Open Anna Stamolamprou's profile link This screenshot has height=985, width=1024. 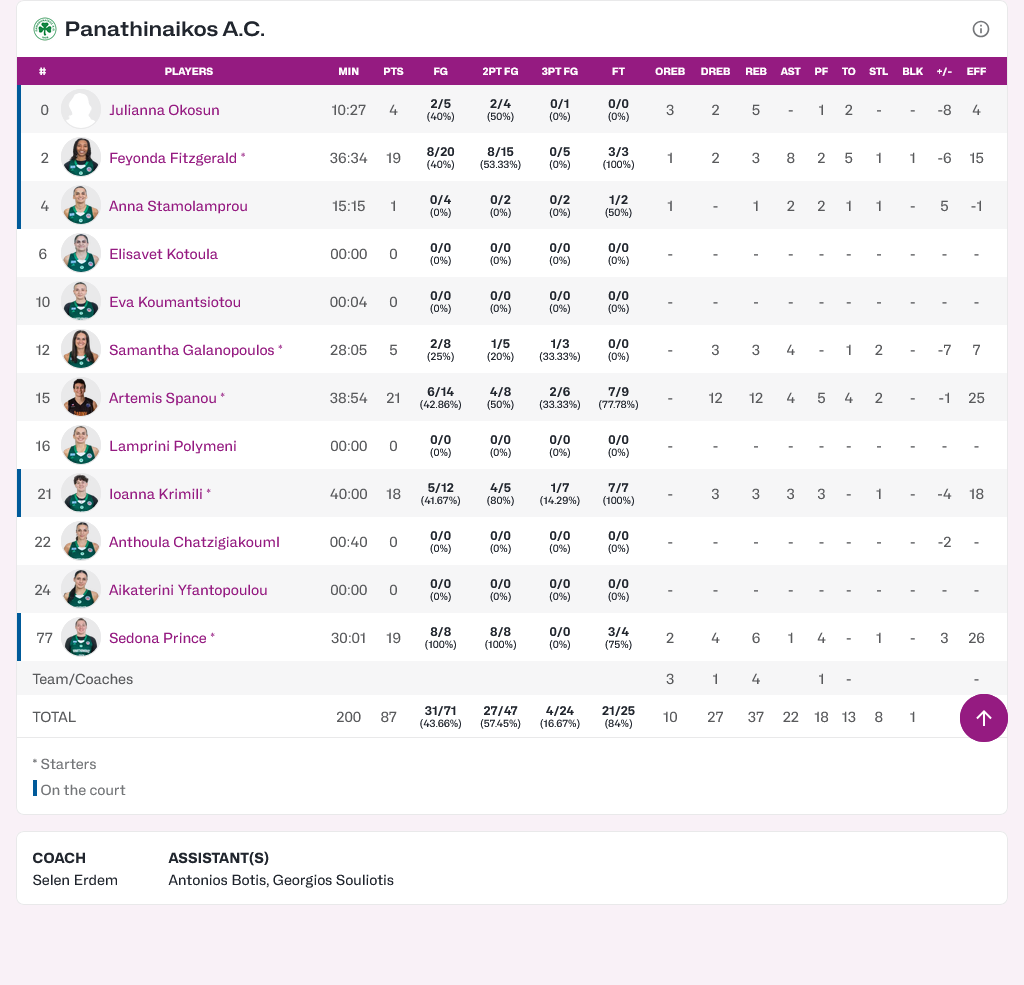click(178, 206)
